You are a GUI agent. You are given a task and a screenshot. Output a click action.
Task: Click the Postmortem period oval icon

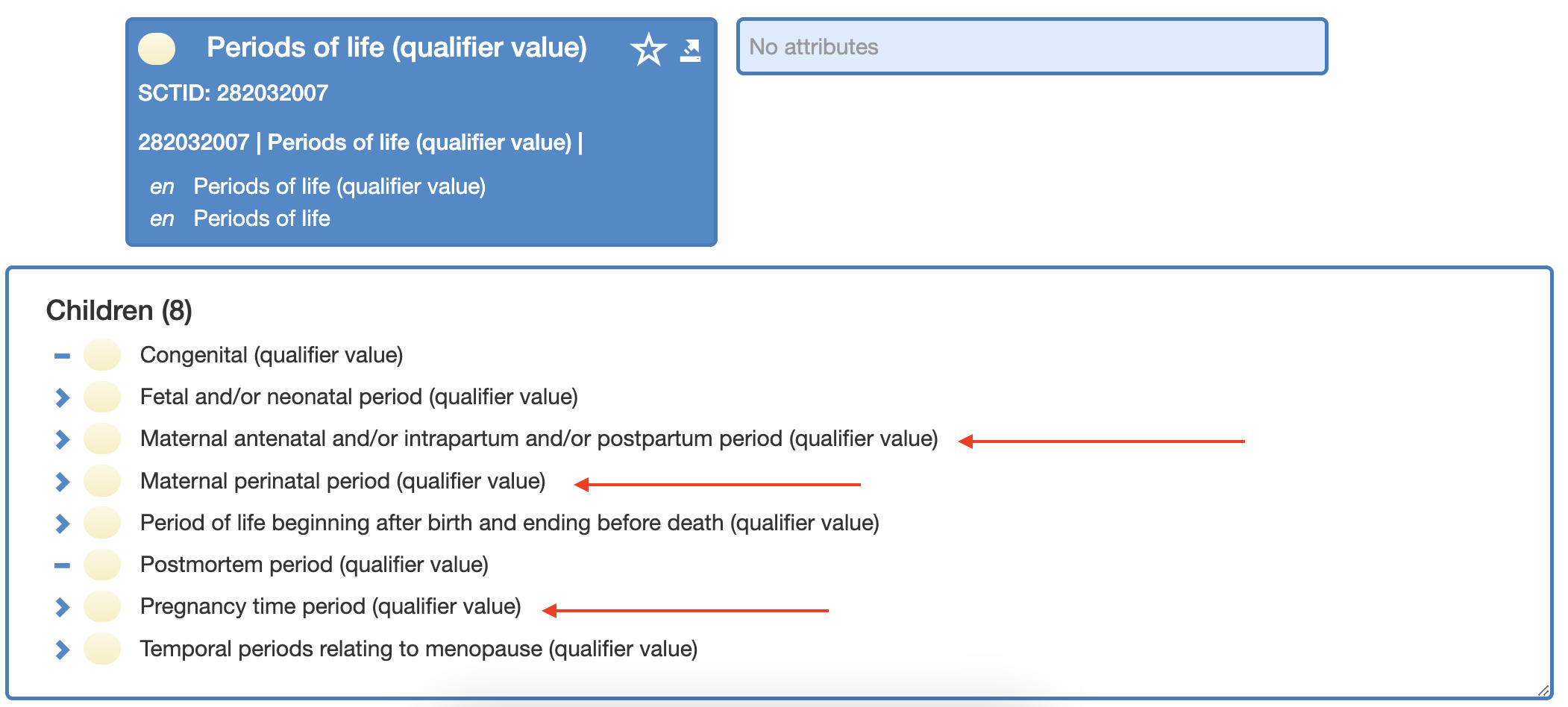coord(102,565)
